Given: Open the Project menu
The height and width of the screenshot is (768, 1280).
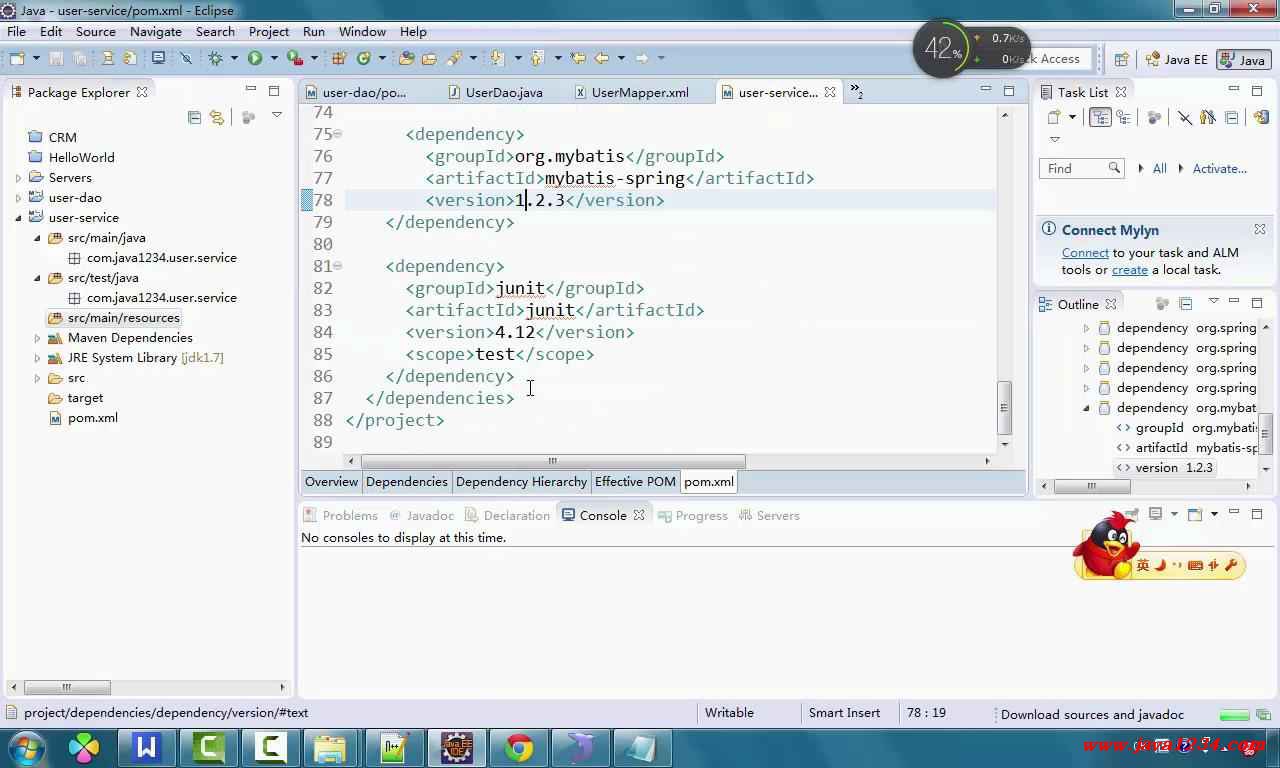Looking at the screenshot, I should 269,31.
